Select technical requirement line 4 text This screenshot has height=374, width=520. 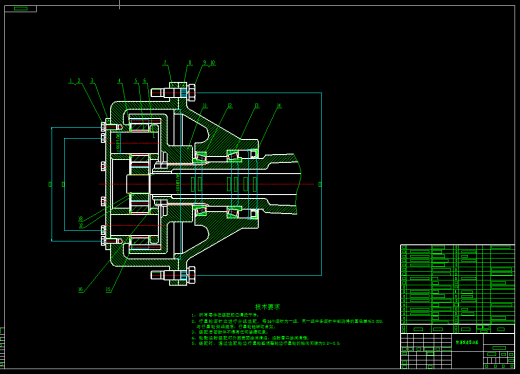pyautogui.click(x=250, y=338)
